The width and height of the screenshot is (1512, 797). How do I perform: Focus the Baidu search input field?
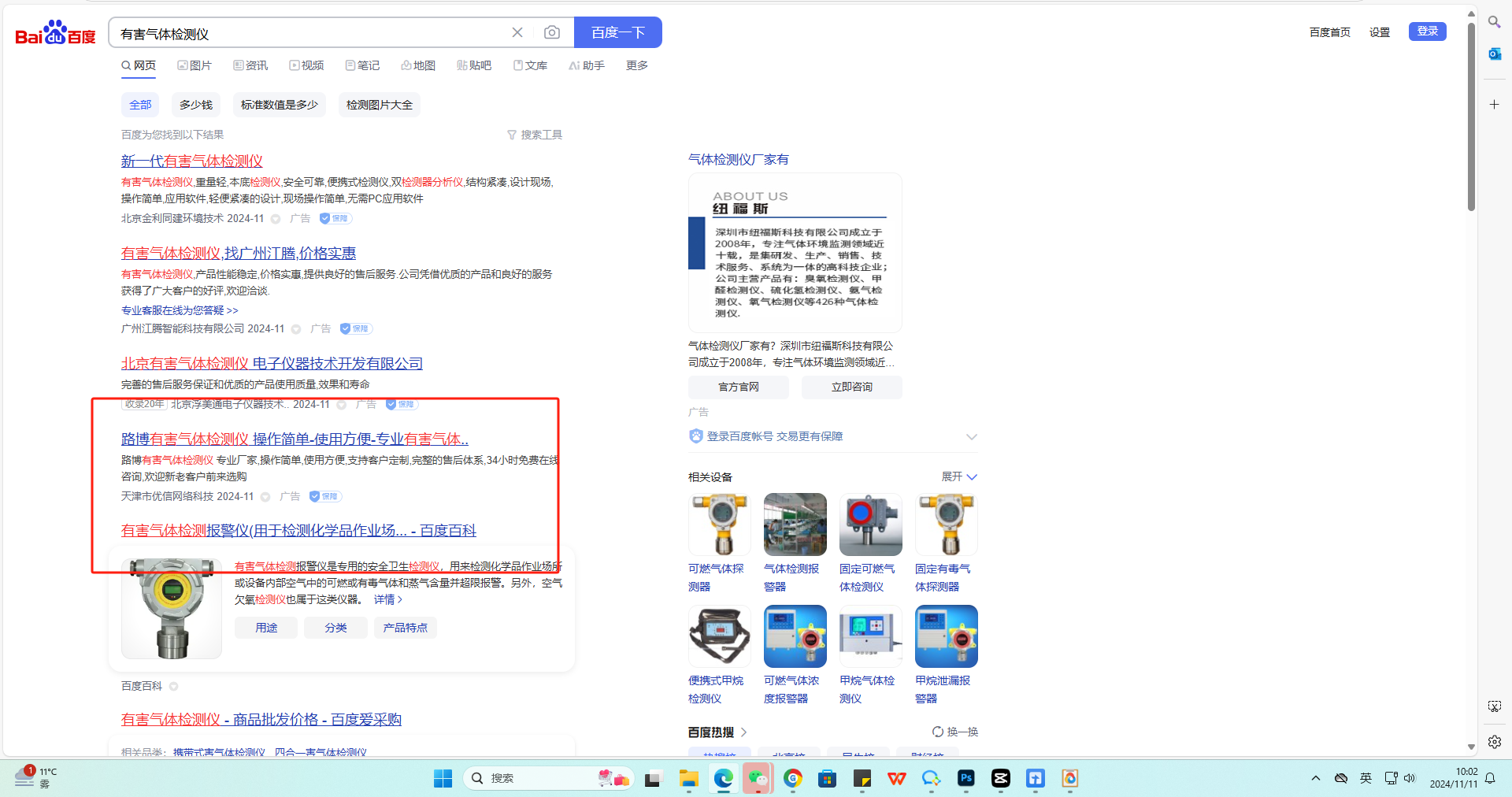(x=311, y=33)
